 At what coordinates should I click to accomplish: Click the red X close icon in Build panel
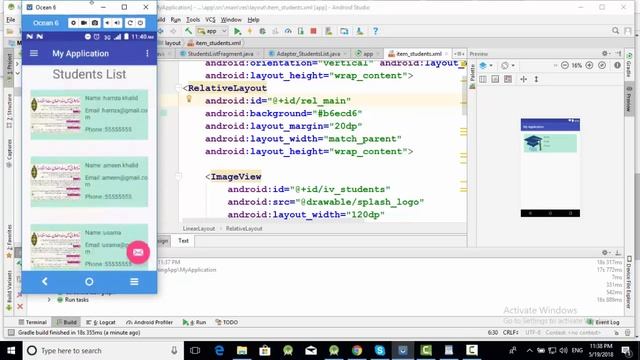pyautogui.click(x=20, y=306)
